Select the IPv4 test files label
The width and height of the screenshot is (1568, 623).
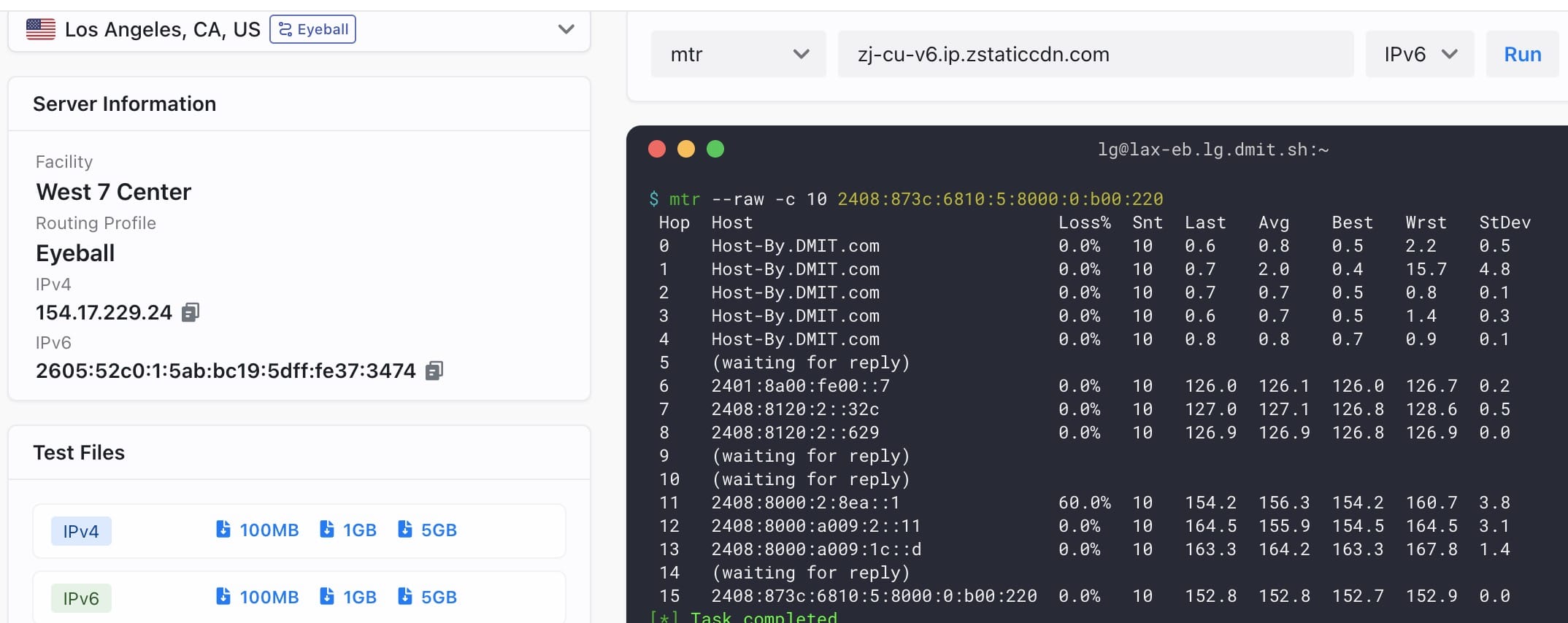[81, 531]
